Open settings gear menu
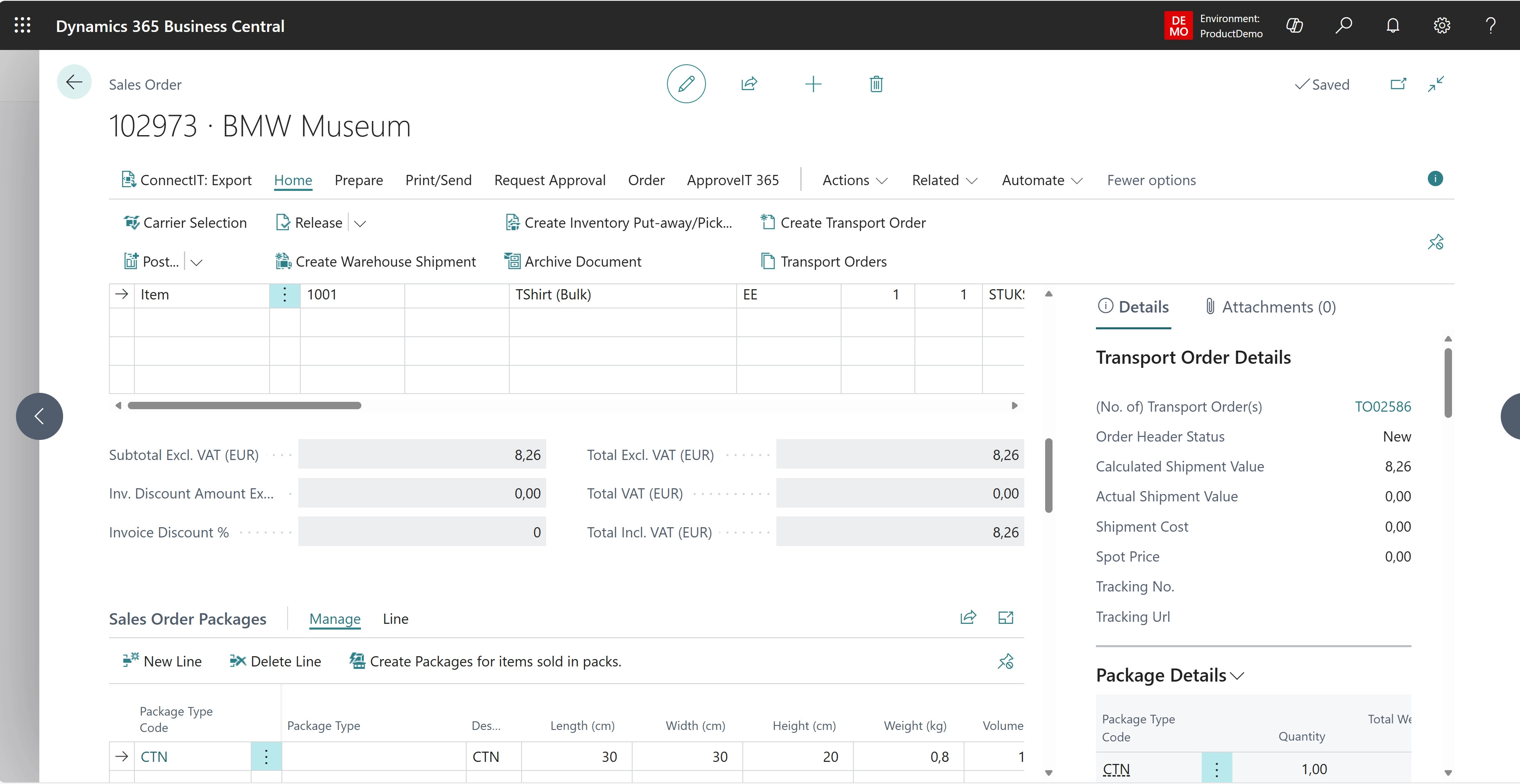The image size is (1520, 784). pos(1441,25)
